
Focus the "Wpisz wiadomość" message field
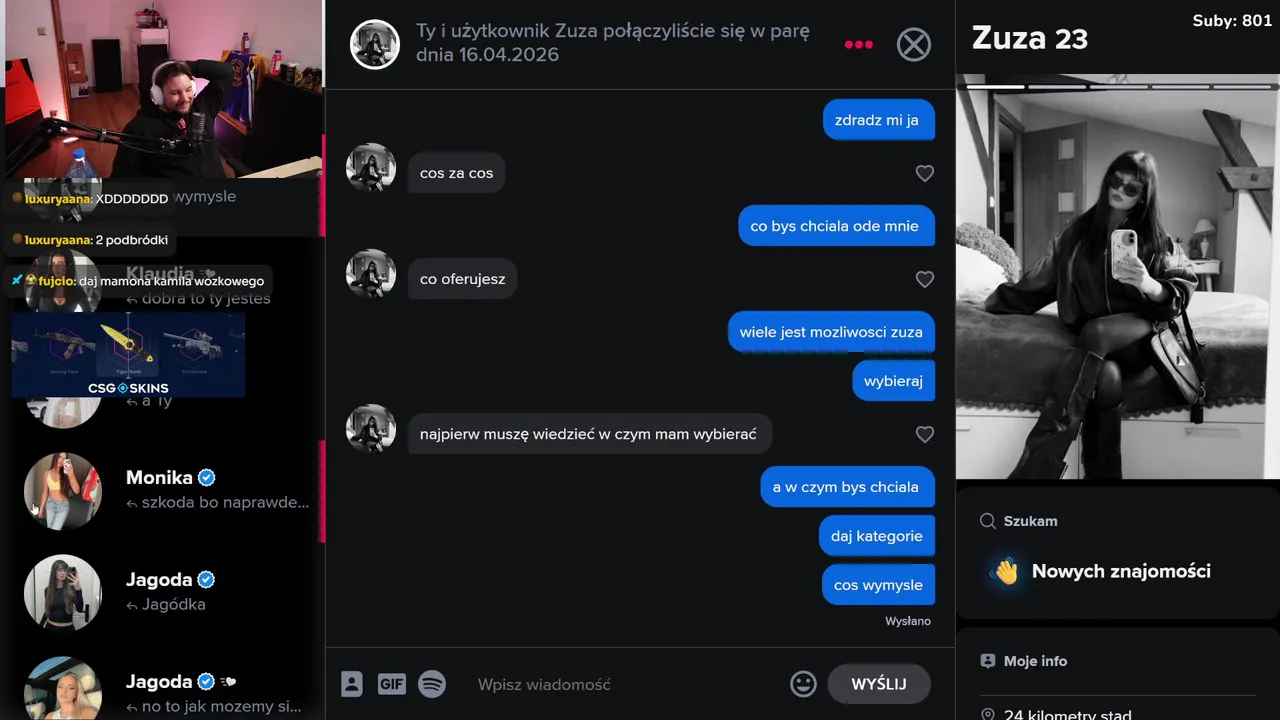[x=625, y=684]
